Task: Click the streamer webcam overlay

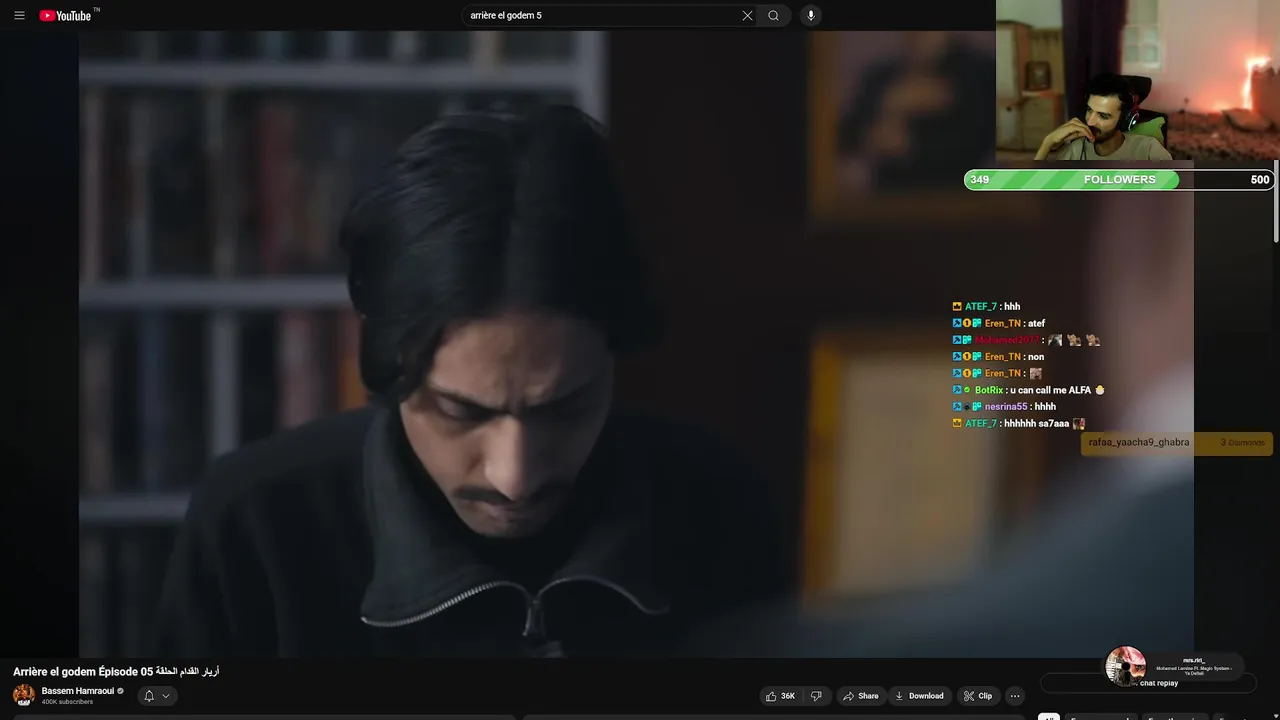Action: (x=1138, y=80)
